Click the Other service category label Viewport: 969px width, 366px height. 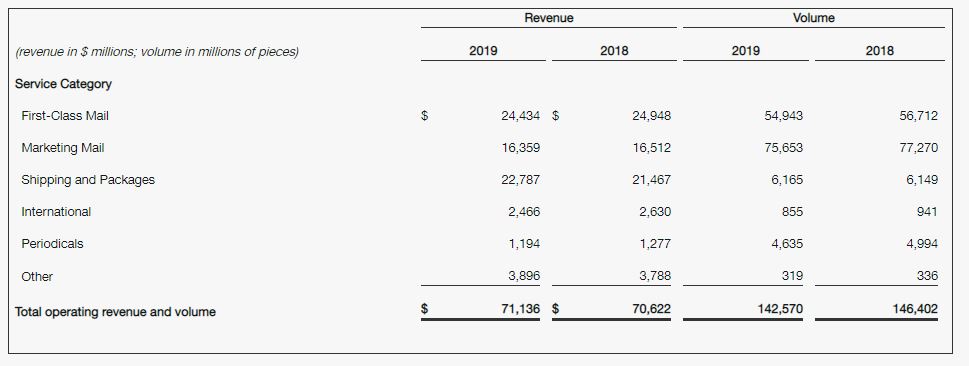pyautogui.click(x=37, y=276)
